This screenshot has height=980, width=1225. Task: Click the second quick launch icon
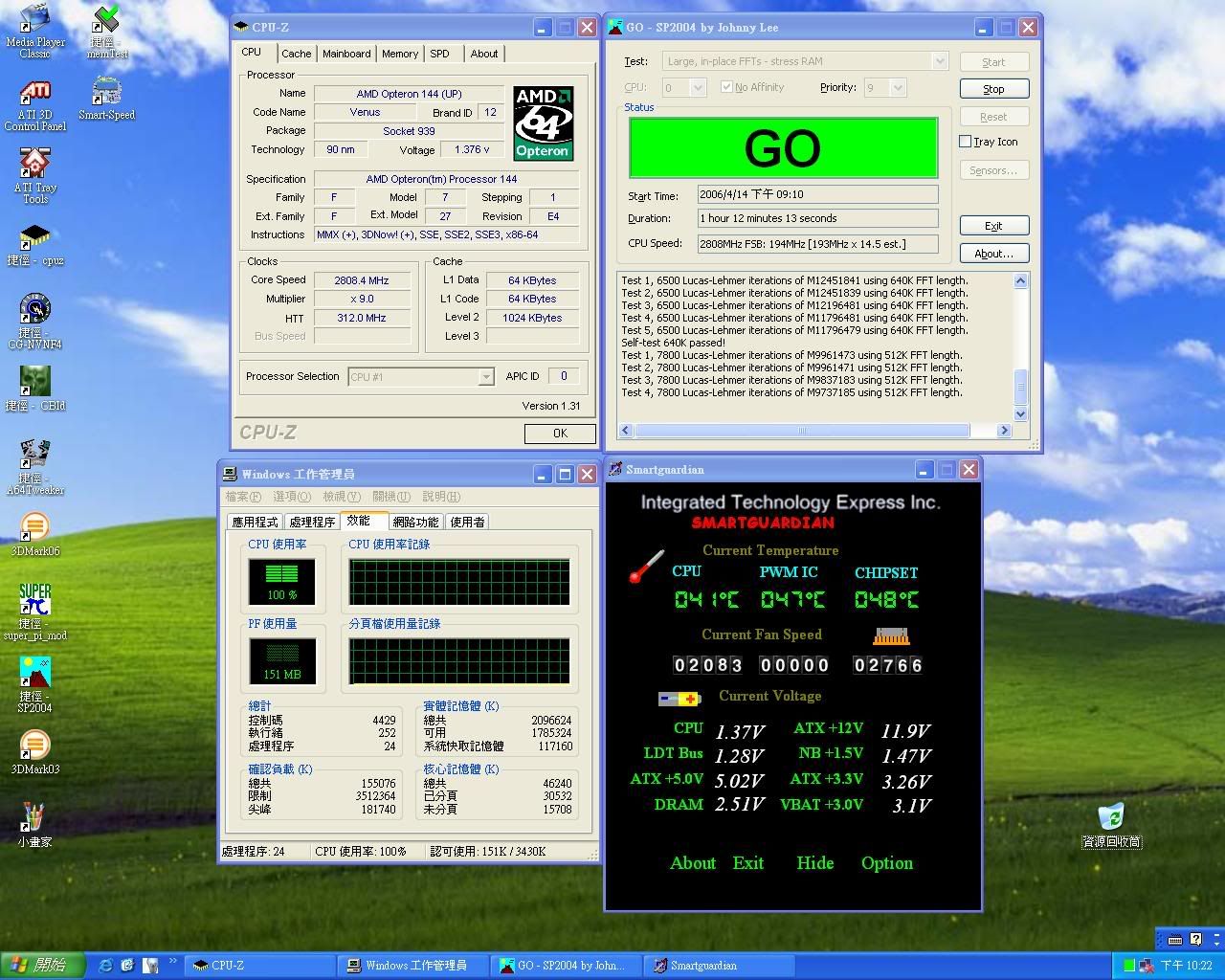tap(127, 965)
